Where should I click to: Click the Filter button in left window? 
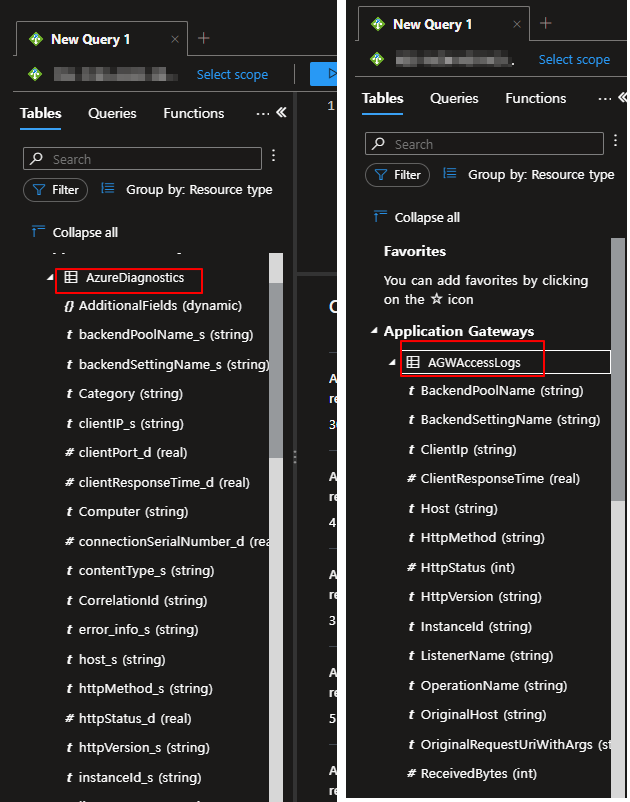[x=55, y=190]
